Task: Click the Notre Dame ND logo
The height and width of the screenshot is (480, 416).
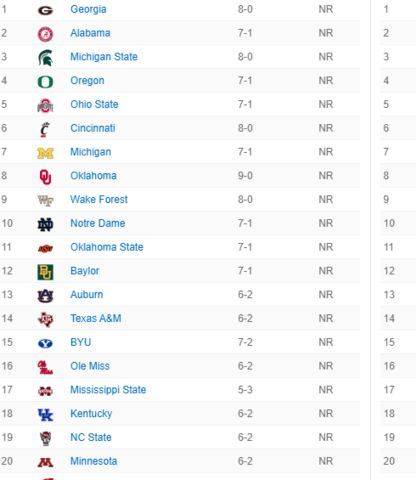Action: pyautogui.click(x=45, y=224)
